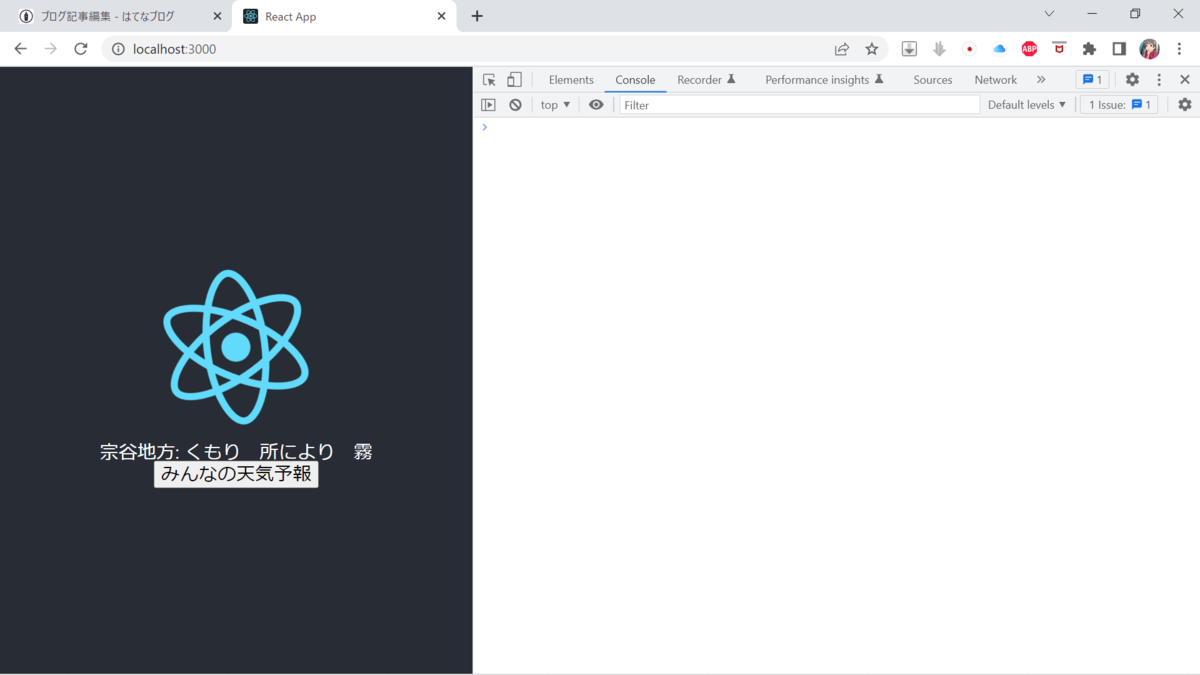Viewport: 1200px width, 675px height.
Task: Create a live expression eye icon
Action: [596, 105]
